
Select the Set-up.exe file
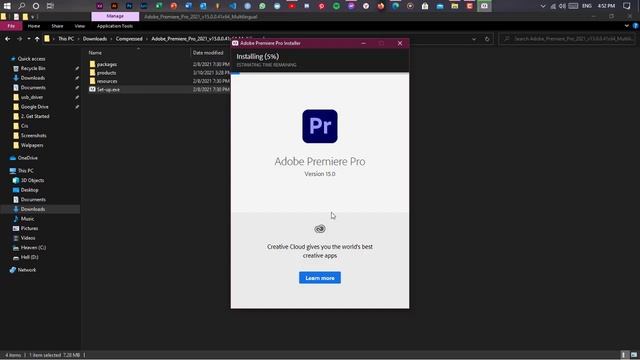pyautogui.click(x=108, y=89)
